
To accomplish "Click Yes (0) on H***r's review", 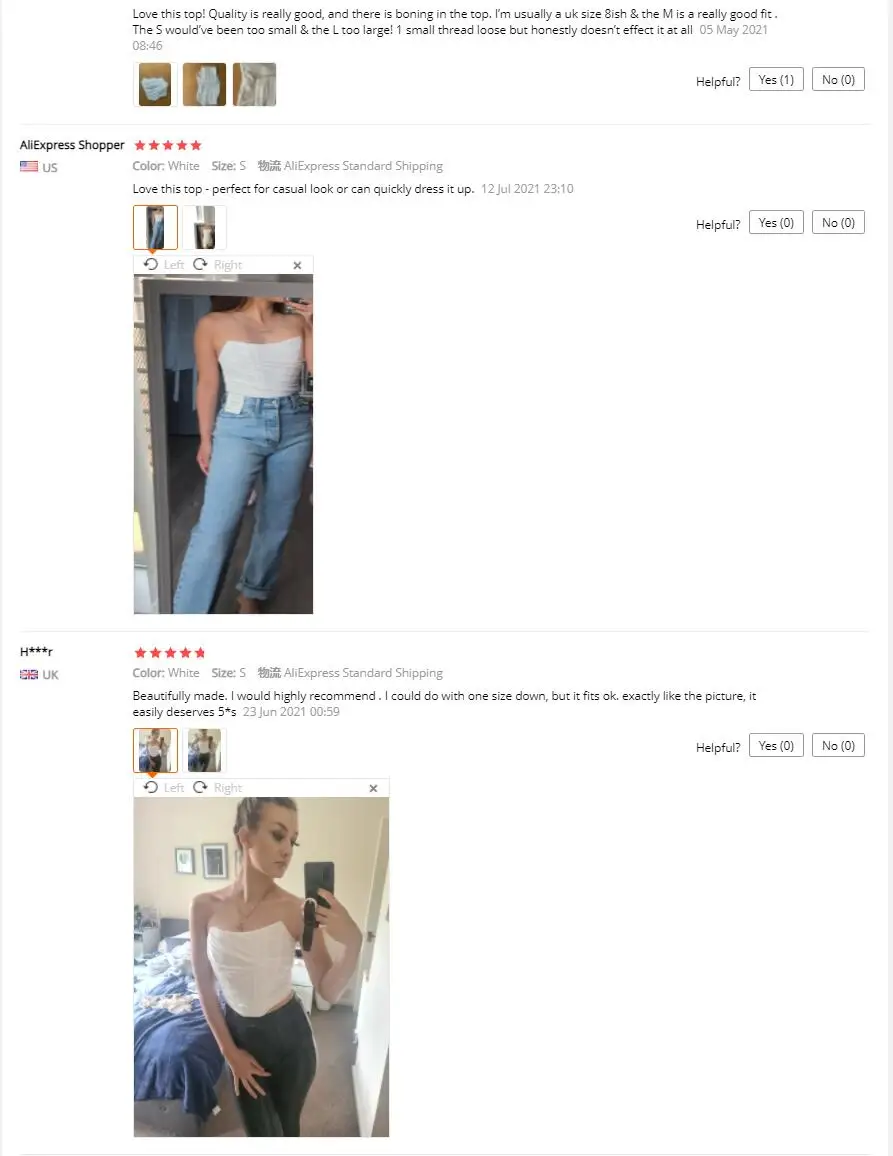I will [x=776, y=745].
